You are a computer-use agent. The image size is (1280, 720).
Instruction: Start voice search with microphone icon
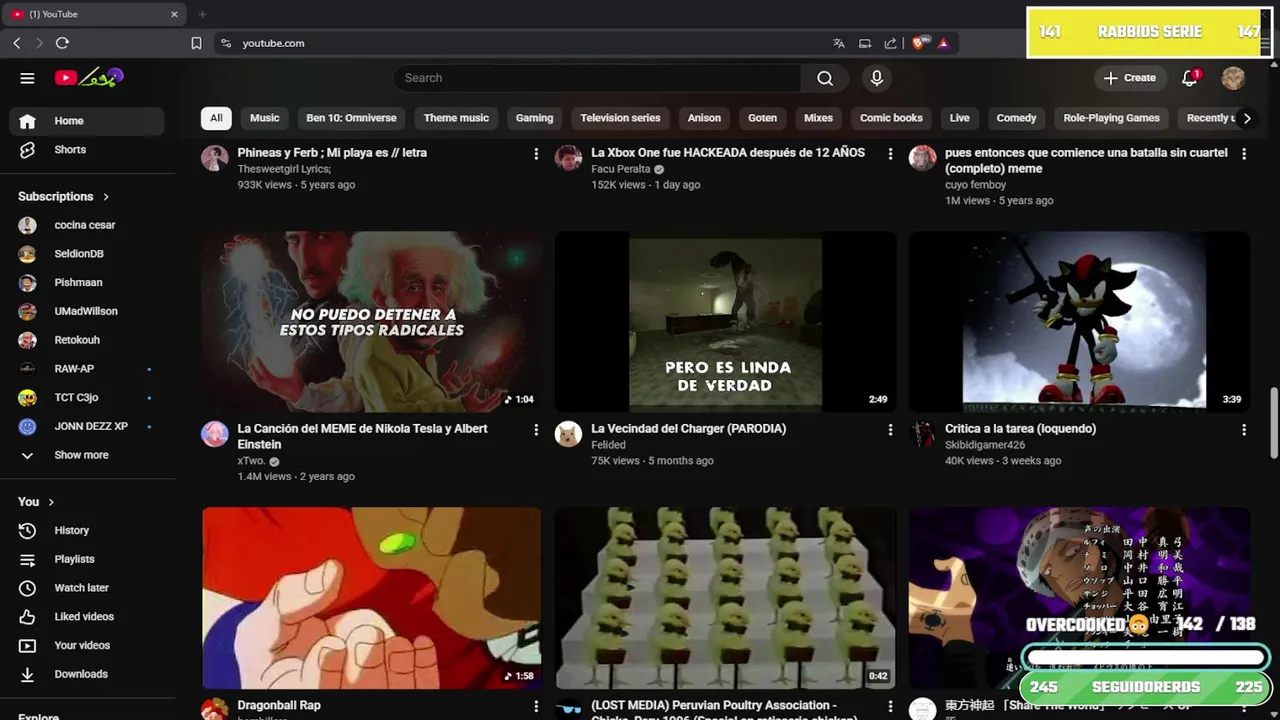(877, 78)
